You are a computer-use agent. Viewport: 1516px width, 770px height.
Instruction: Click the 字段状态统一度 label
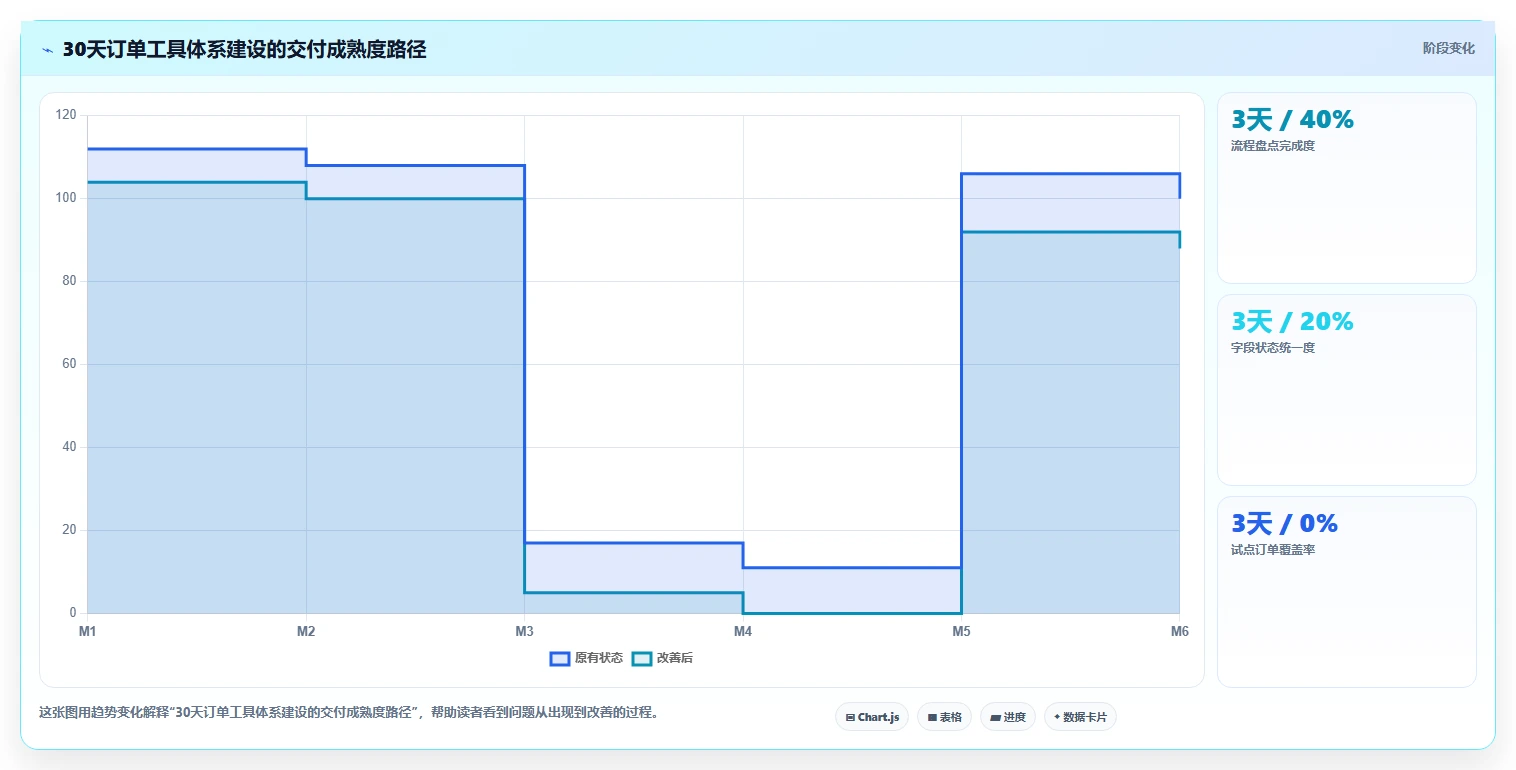[x=1272, y=348]
